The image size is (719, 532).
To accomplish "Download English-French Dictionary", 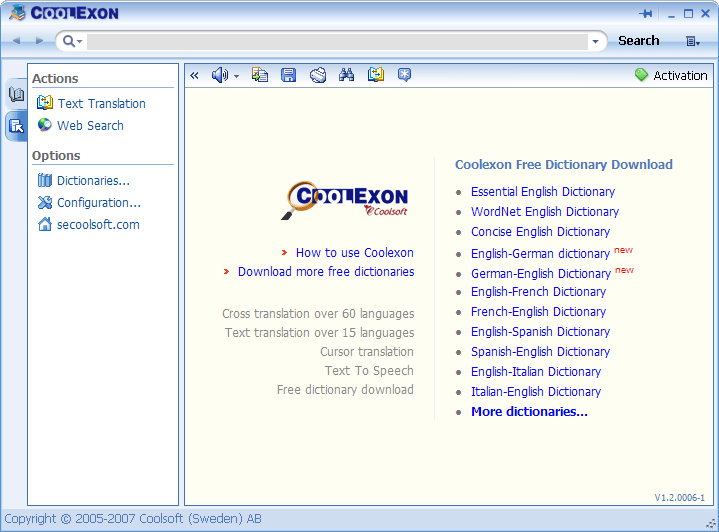I will point(538,292).
